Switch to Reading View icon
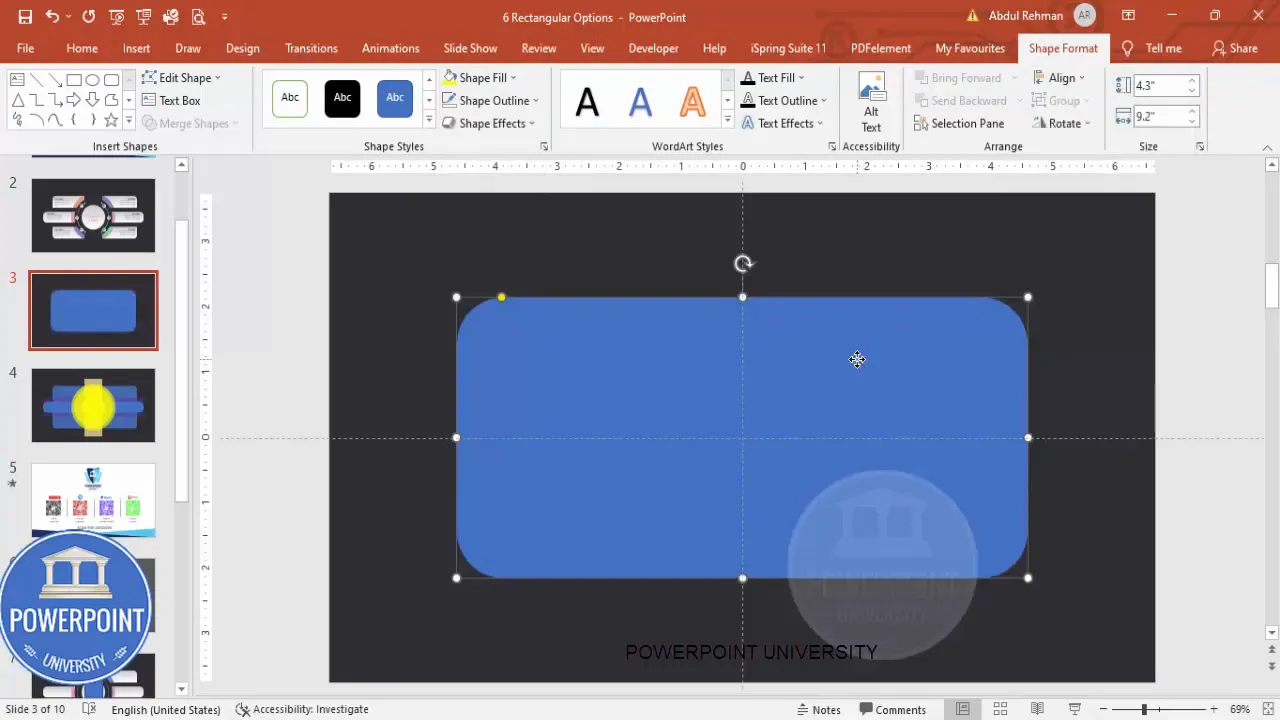This screenshot has width=1280, height=720. [x=1037, y=709]
